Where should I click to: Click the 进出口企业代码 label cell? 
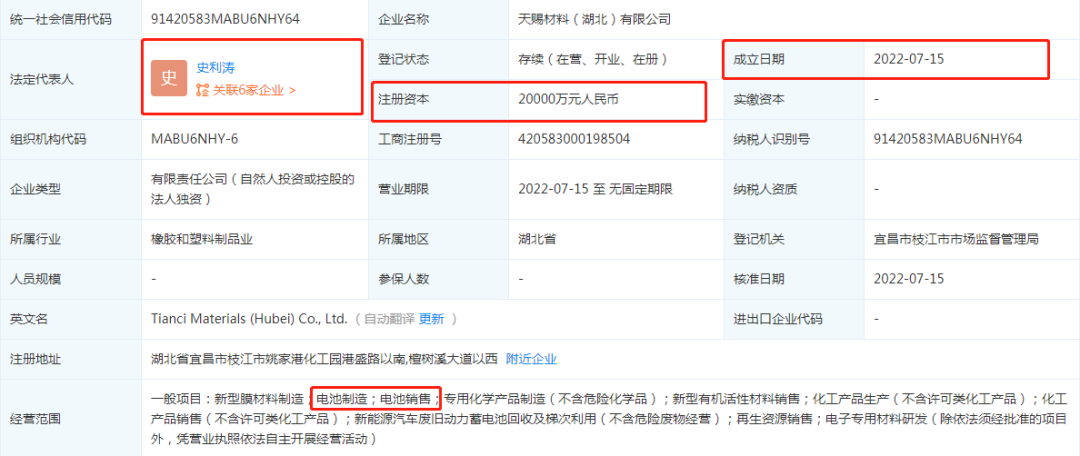(x=795, y=319)
